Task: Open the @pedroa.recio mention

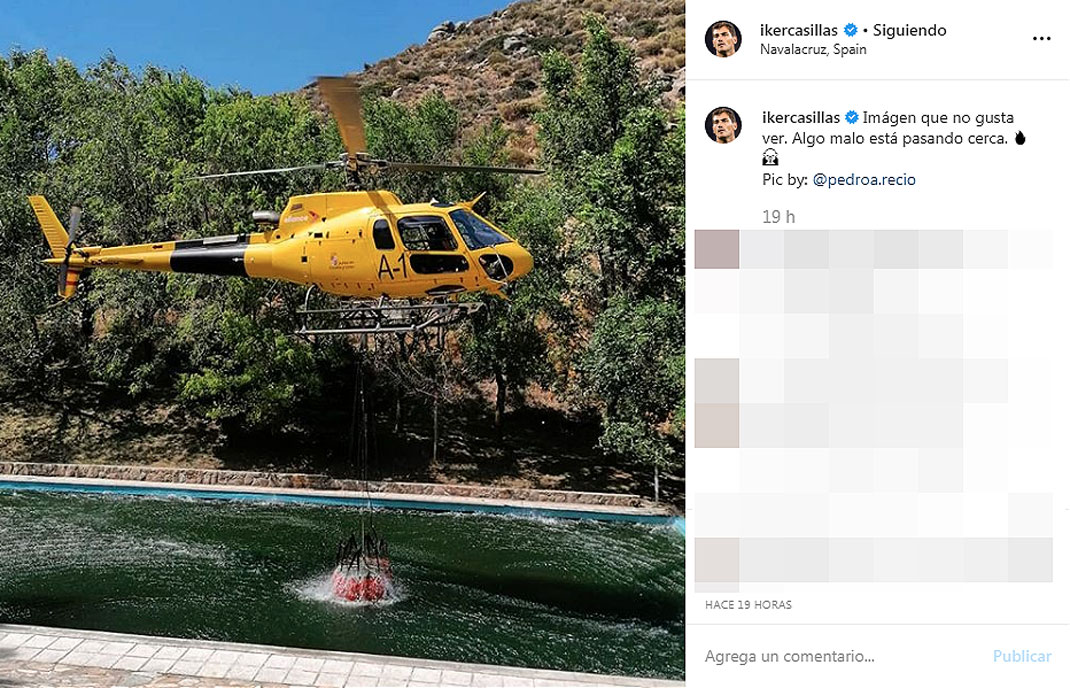Action: (x=864, y=180)
